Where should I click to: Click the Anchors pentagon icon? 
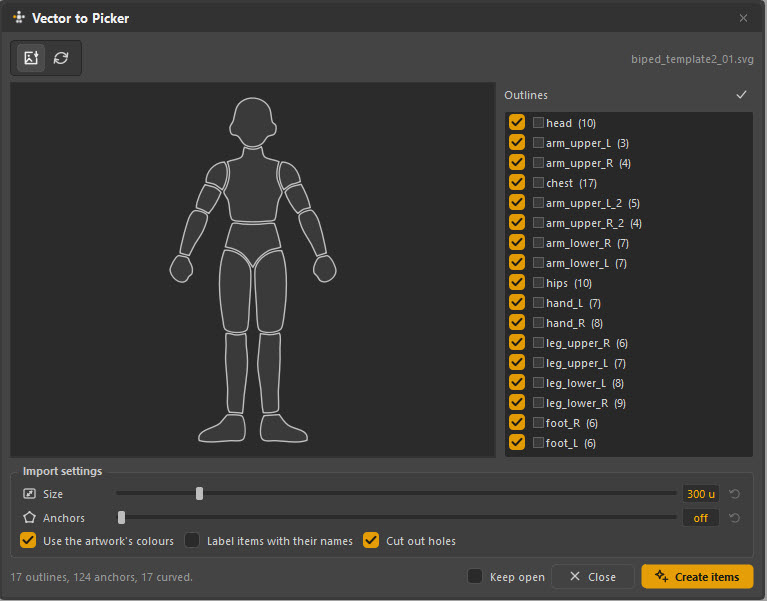click(29, 517)
